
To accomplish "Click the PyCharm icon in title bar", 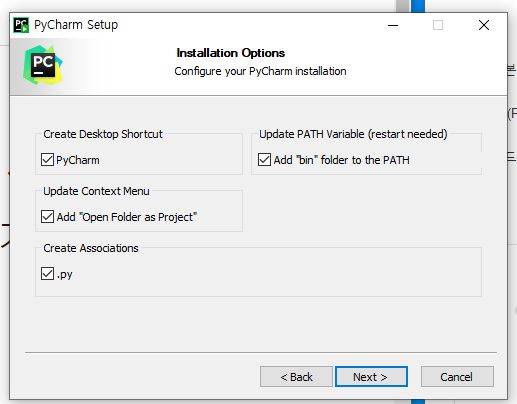I will click(21, 25).
